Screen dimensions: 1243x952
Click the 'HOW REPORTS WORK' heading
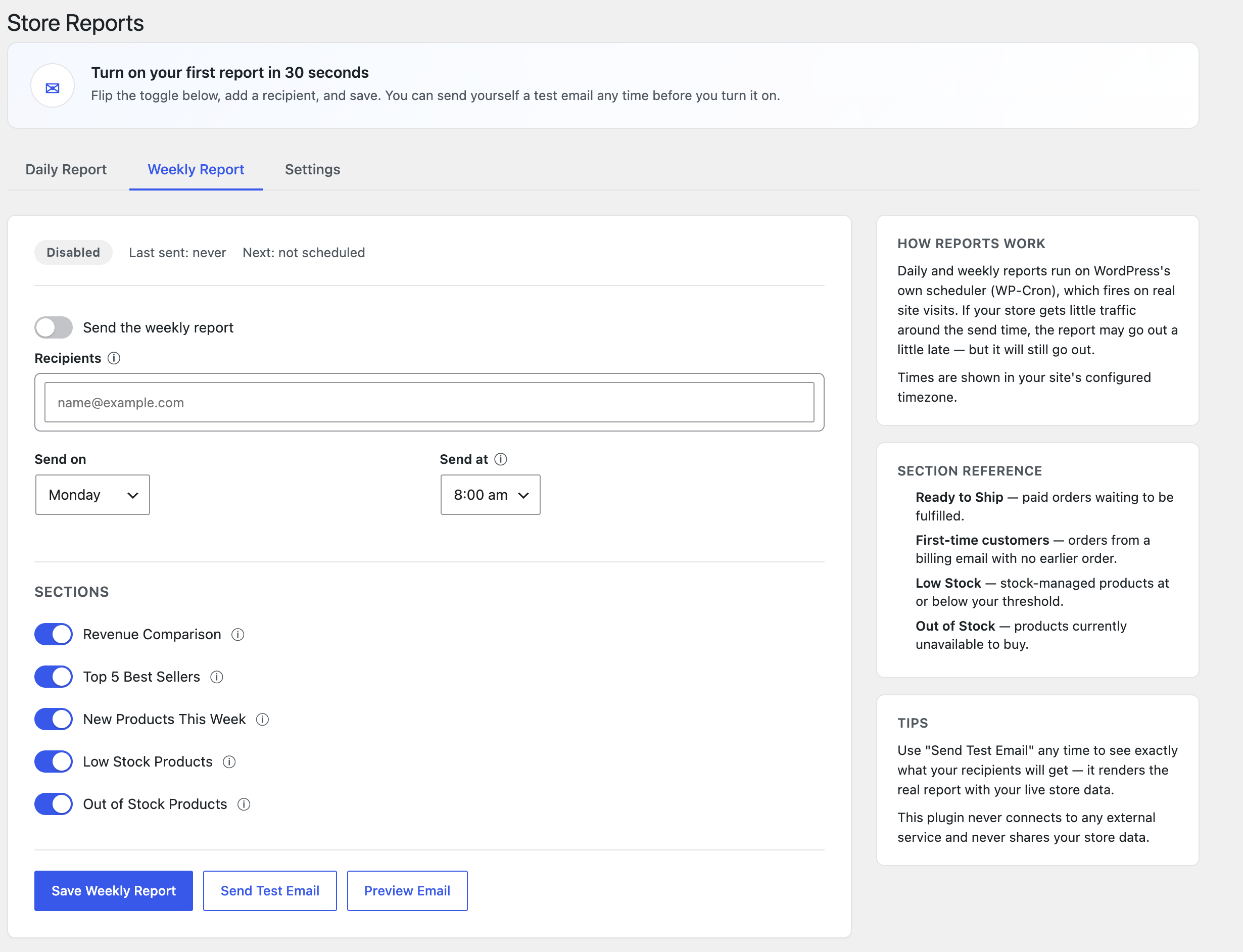point(972,244)
